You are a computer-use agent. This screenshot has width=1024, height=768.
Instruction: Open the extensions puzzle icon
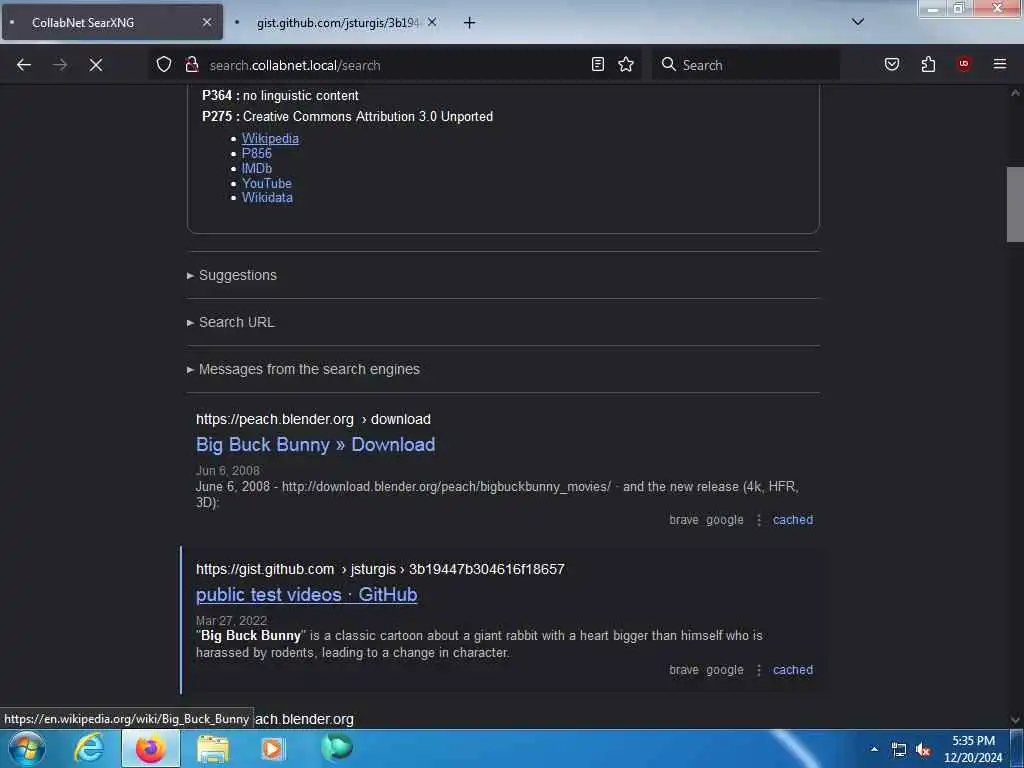tap(928, 64)
